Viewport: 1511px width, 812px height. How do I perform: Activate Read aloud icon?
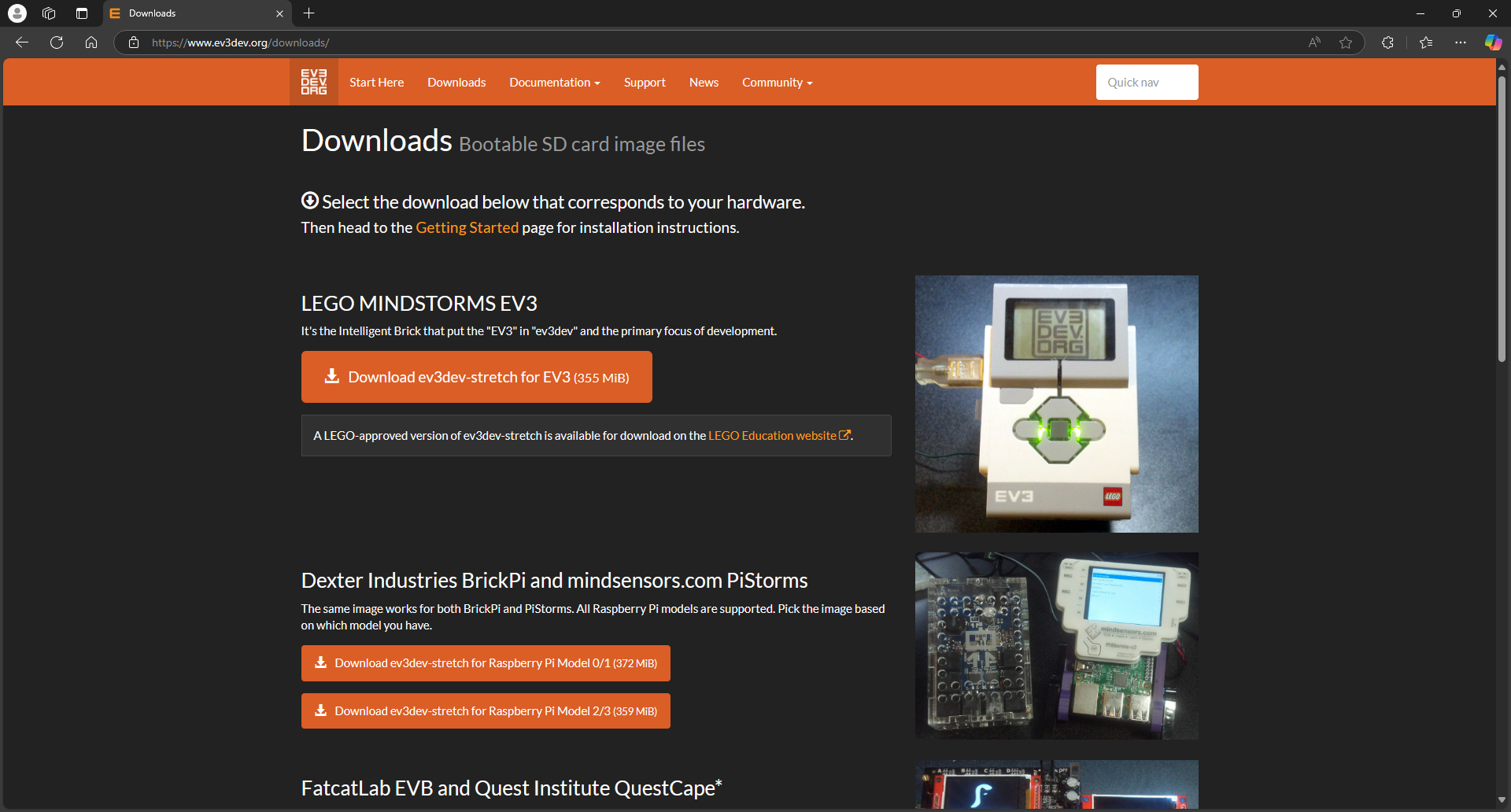1314,42
